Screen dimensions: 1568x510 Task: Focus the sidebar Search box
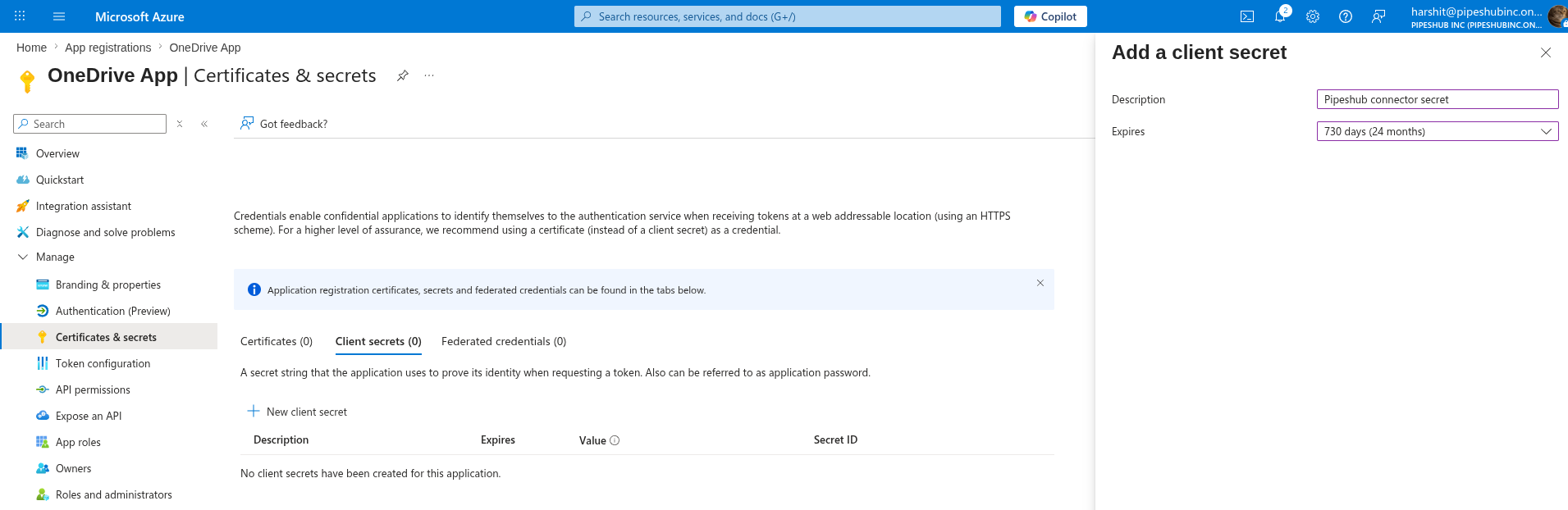point(90,124)
